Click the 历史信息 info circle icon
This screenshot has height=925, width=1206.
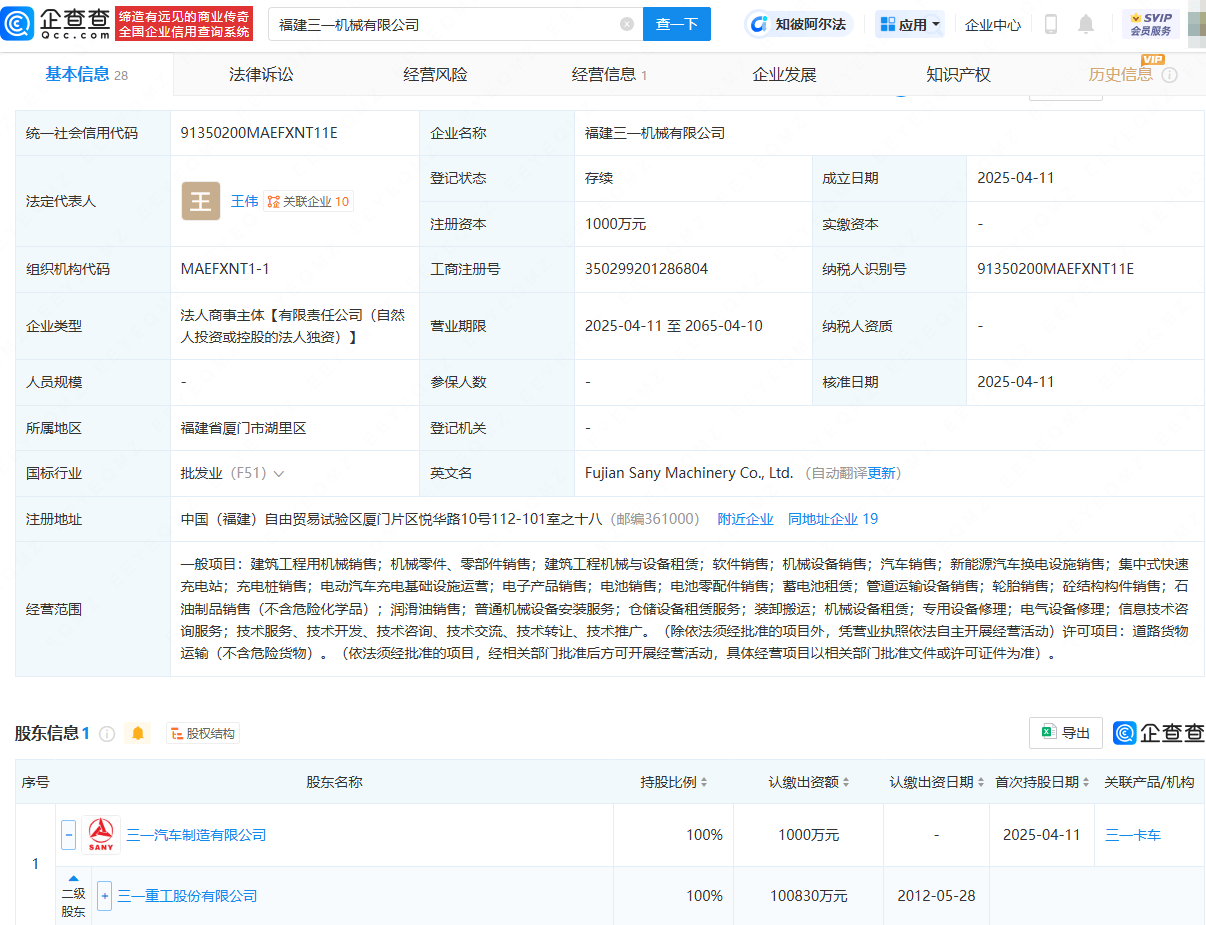(x=1169, y=75)
